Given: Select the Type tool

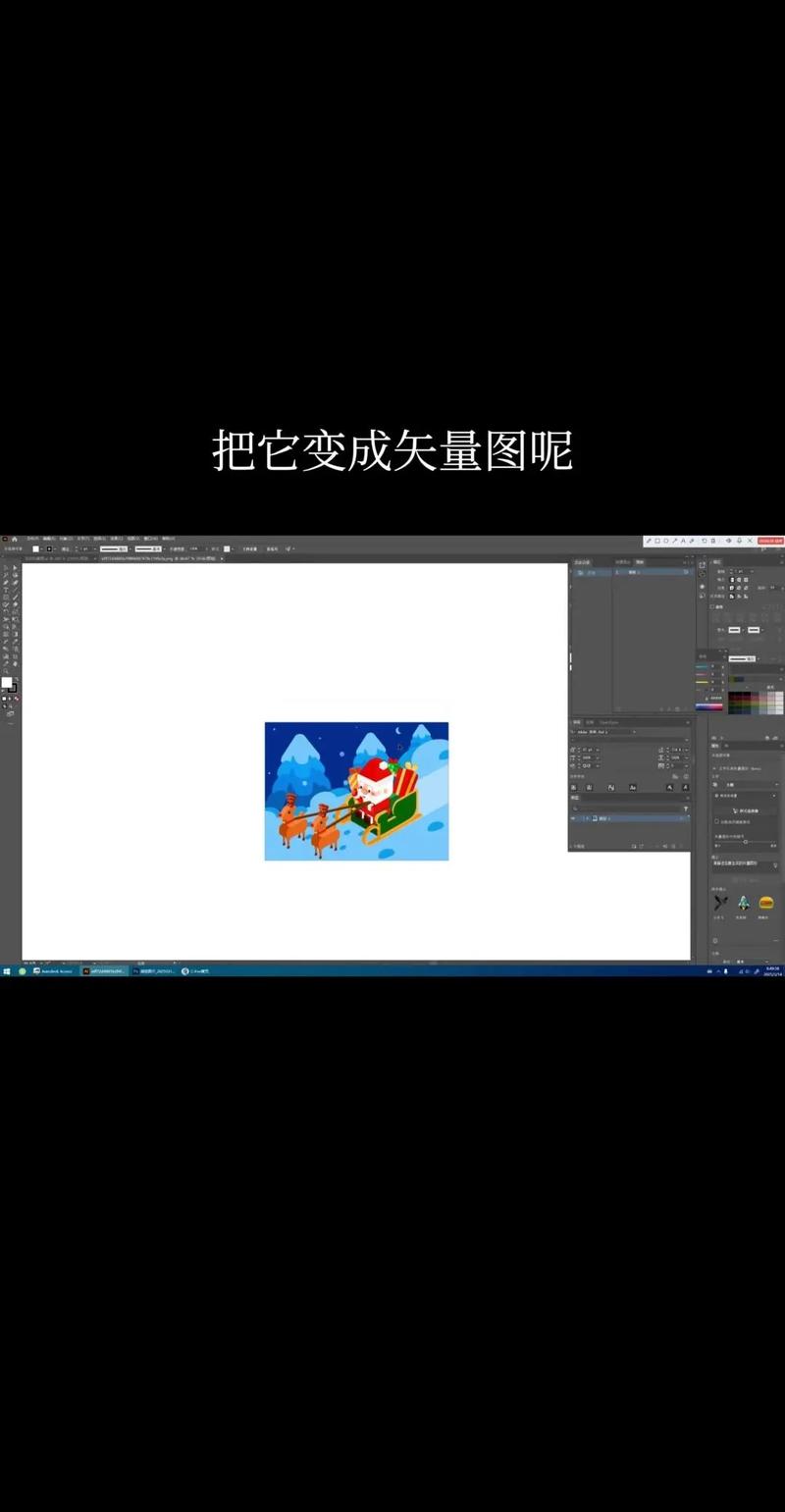Looking at the screenshot, I should click(x=6, y=590).
